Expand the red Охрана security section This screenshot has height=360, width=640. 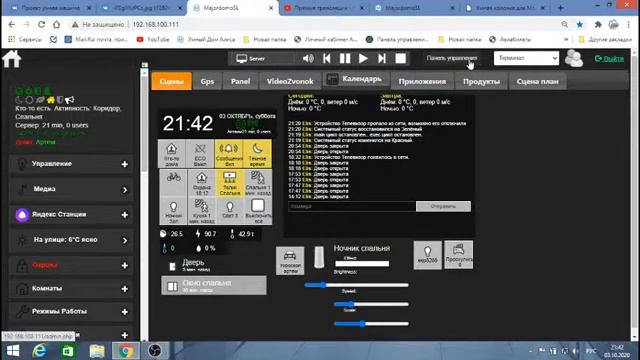click(71, 265)
